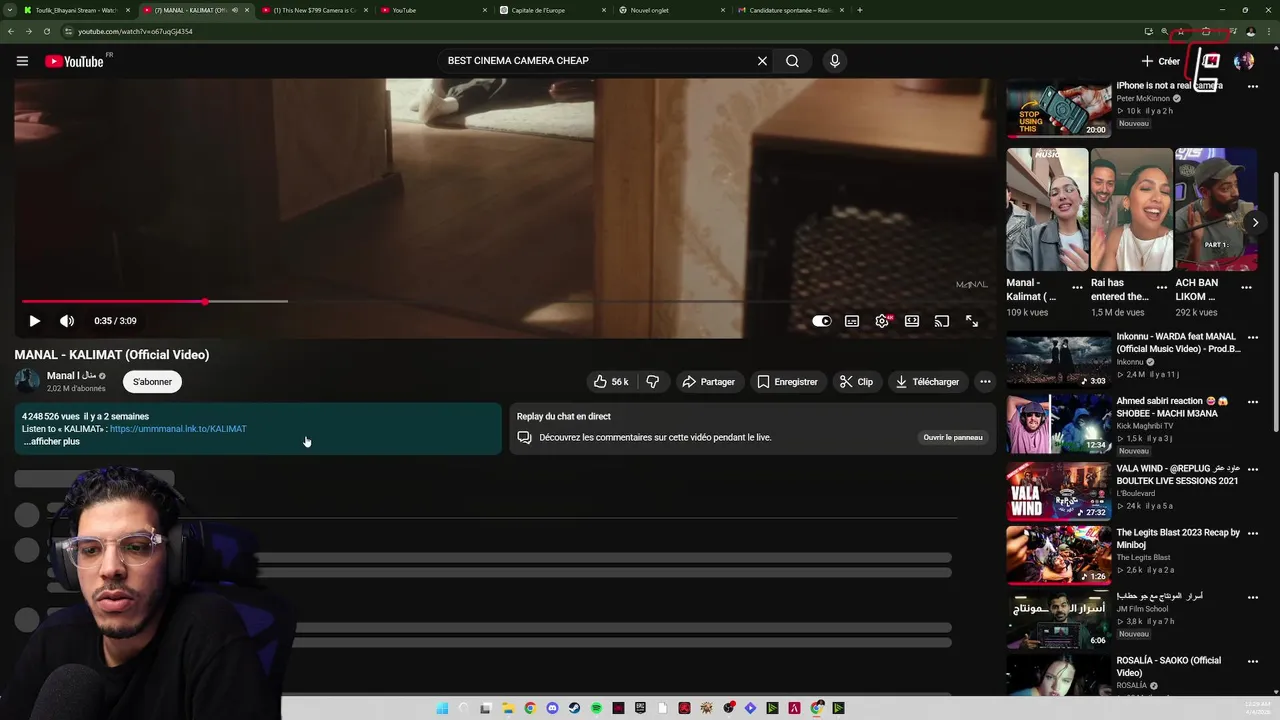Open more actions next to Télécharger

pos(985,382)
